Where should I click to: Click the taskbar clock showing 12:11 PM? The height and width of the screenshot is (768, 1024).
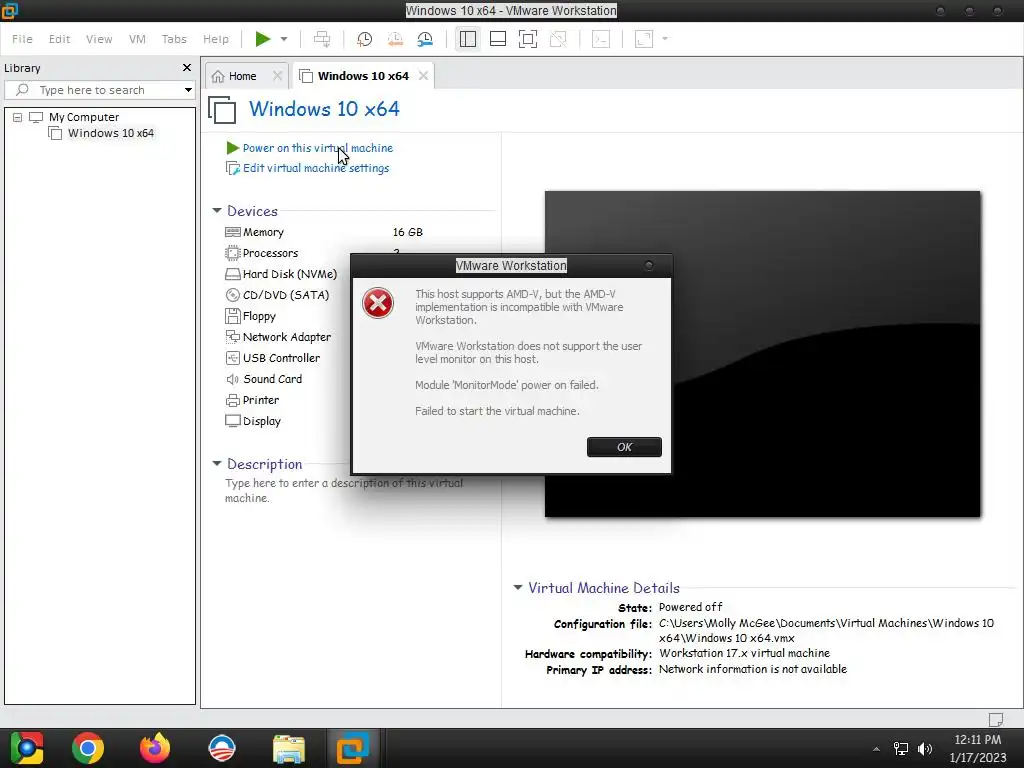click(x=978, y=748)
